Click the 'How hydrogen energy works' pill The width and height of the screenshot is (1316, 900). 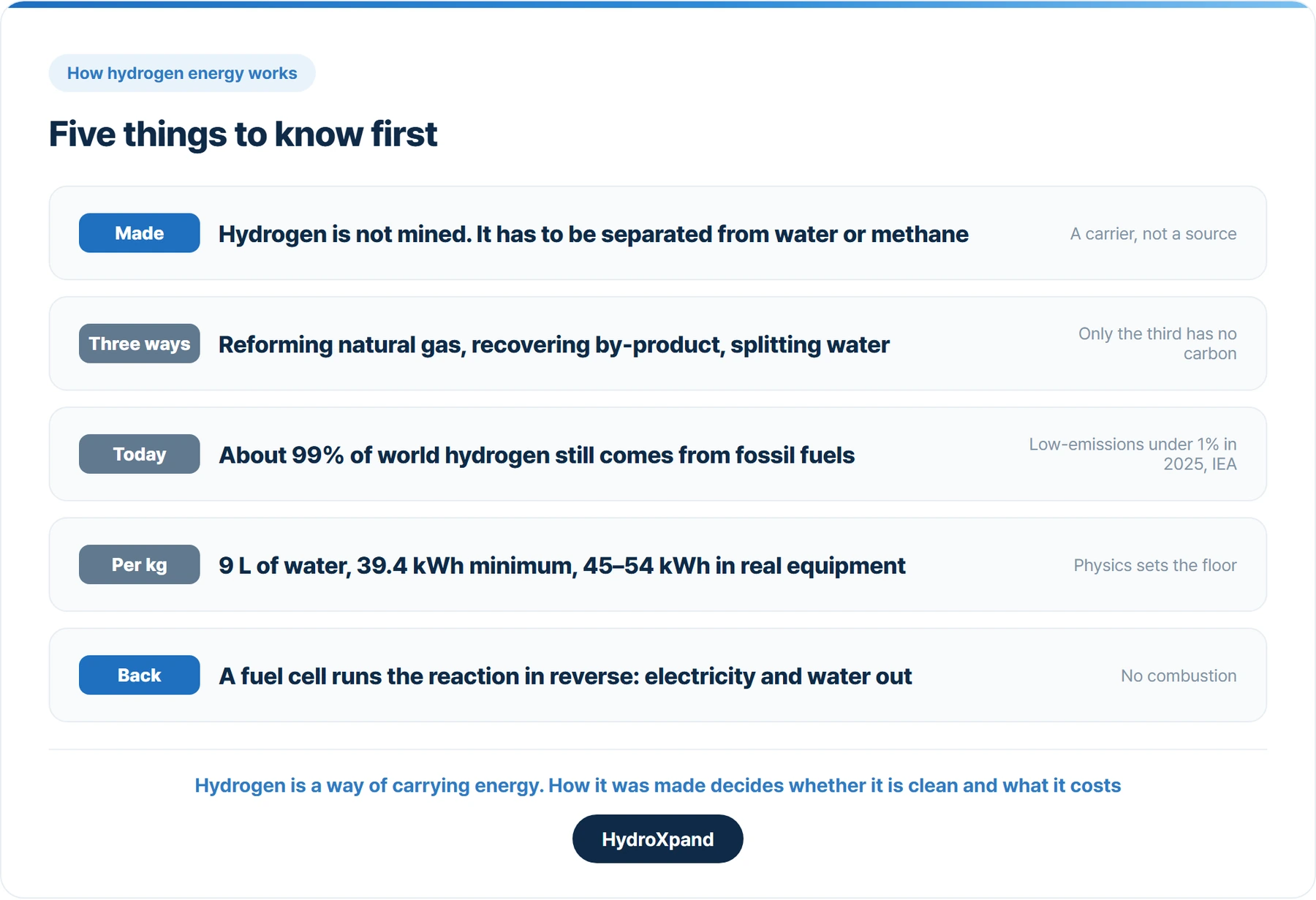[x=182, y=73]
